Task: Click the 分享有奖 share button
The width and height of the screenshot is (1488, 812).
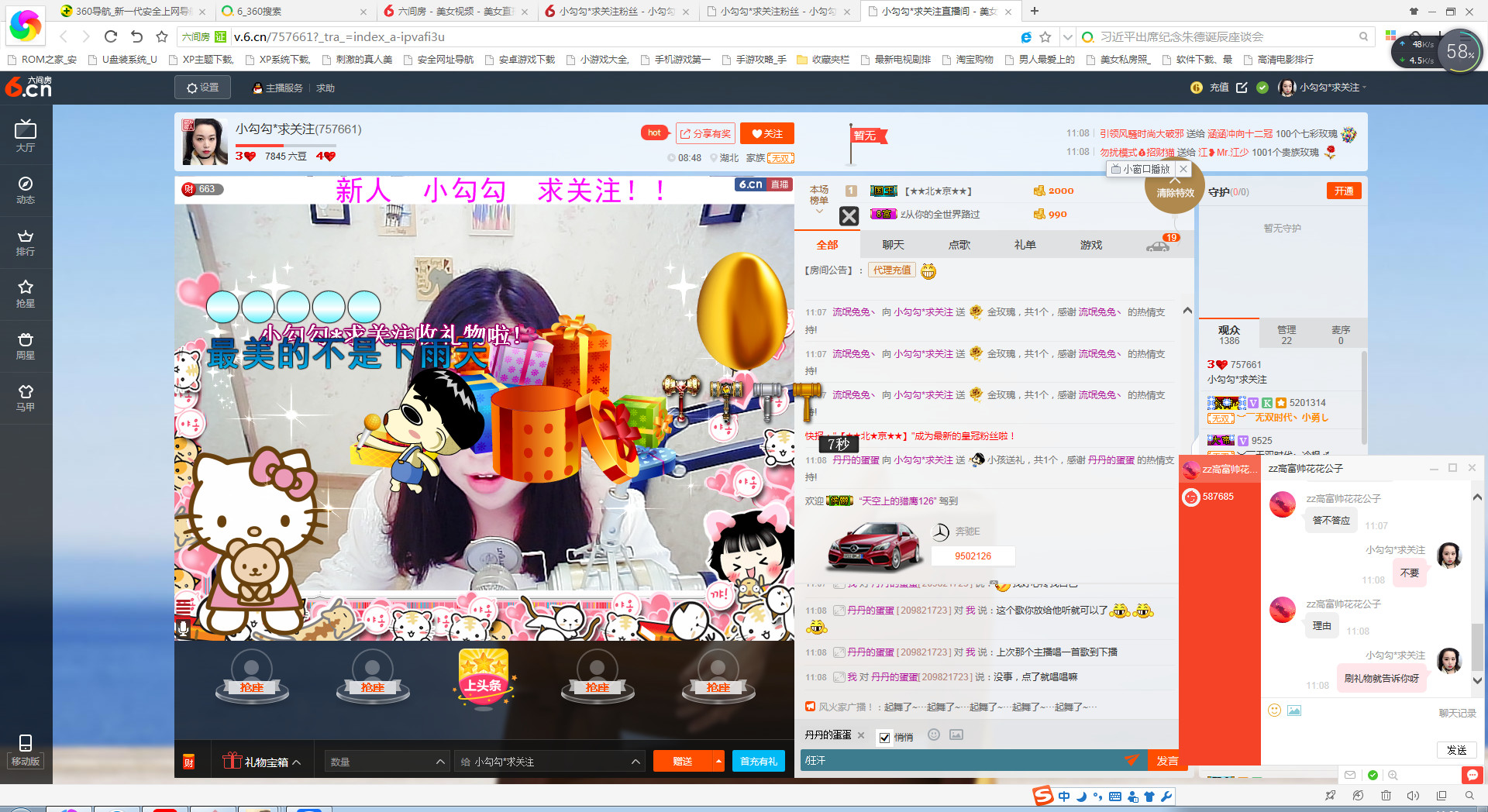Action: click(x=705, y=133)
